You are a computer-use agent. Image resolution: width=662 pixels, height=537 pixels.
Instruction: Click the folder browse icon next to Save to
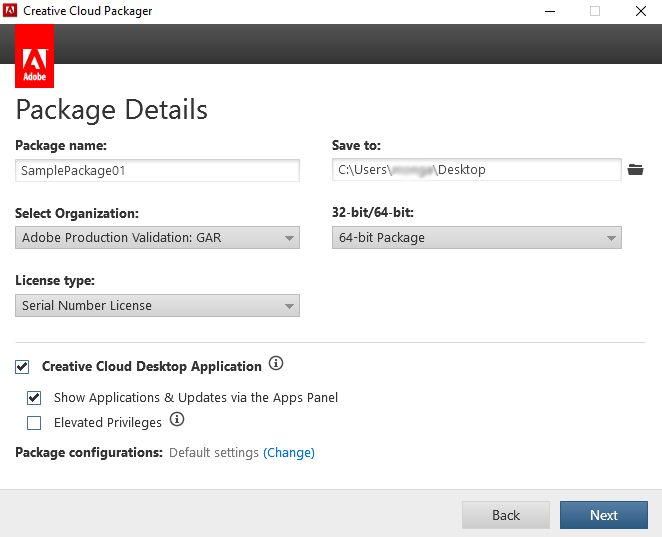coord(635,170)
